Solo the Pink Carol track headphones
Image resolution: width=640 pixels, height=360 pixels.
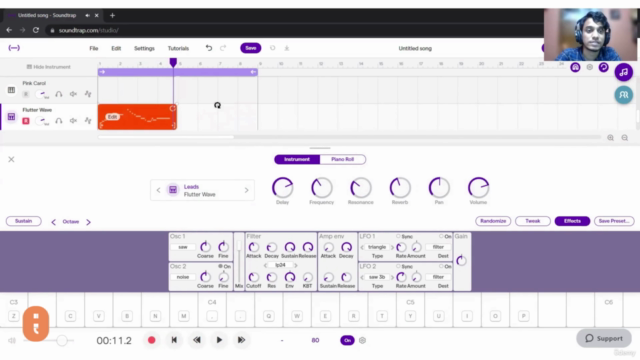pos(59,94)
